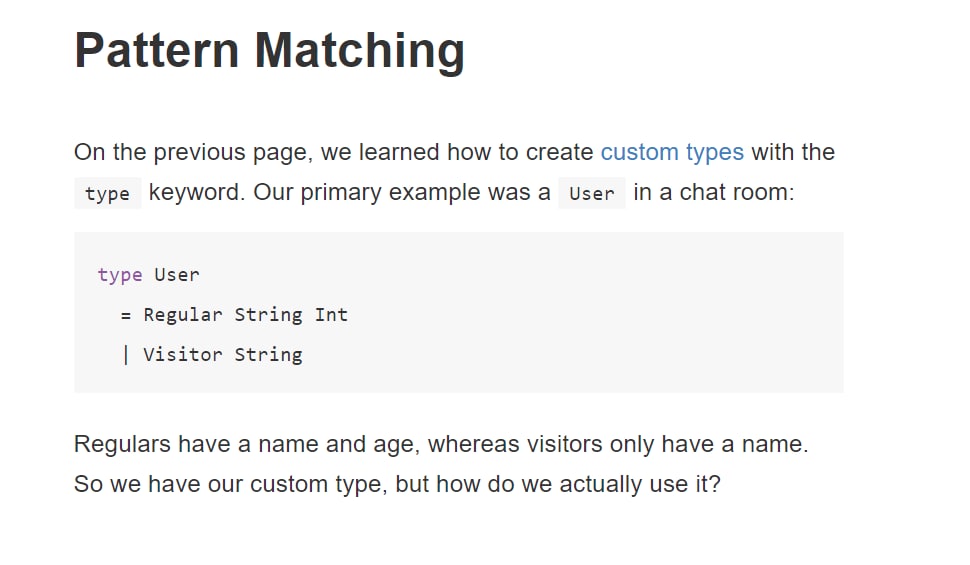
Task: Click the Pattern Matching page heading
Action: point(269,51)
